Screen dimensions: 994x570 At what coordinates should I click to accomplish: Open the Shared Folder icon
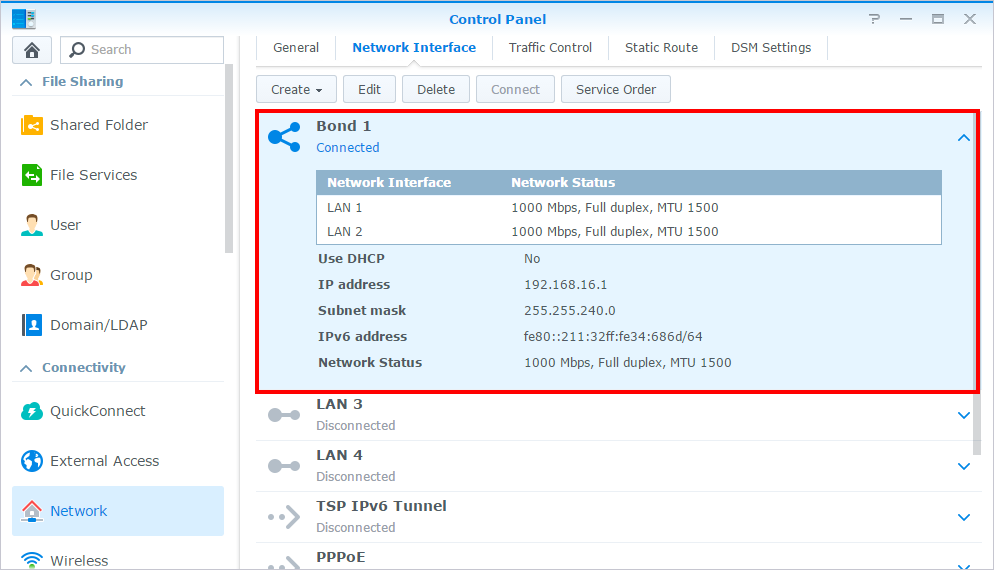pos(32,125)
